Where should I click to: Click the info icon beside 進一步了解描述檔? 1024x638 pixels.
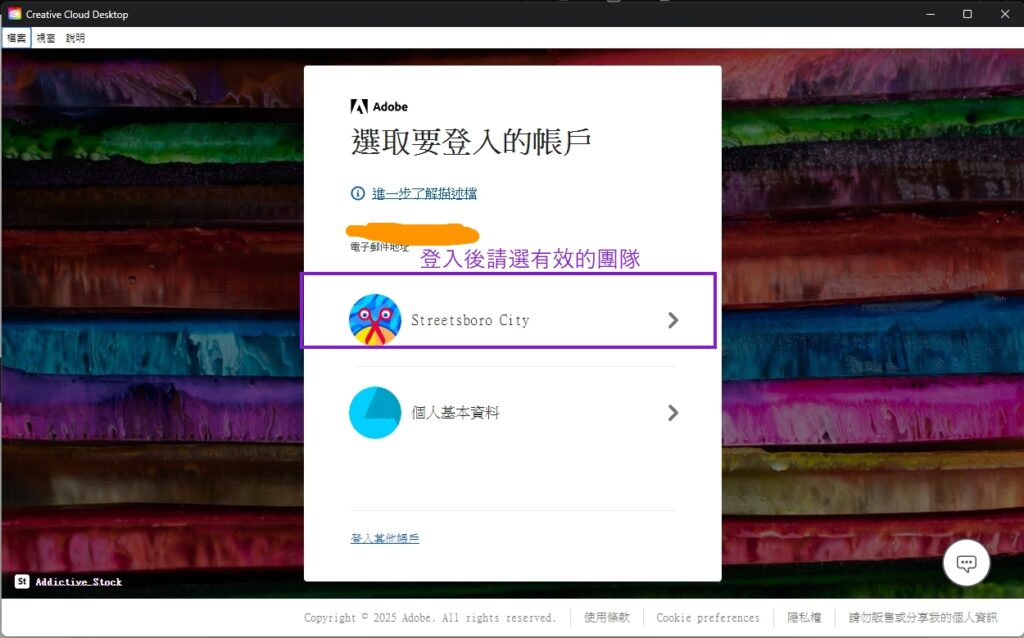[x=358, y=194]
